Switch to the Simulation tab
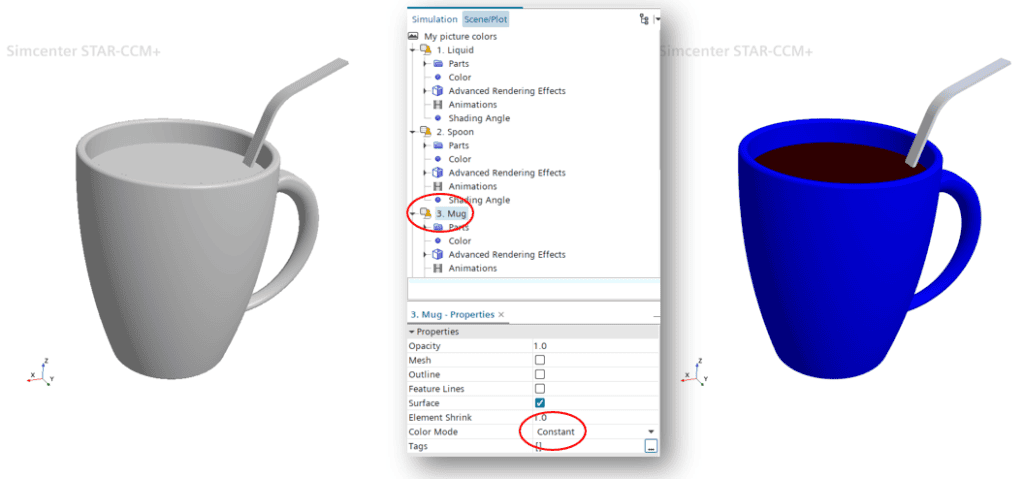 click(434, 20)
